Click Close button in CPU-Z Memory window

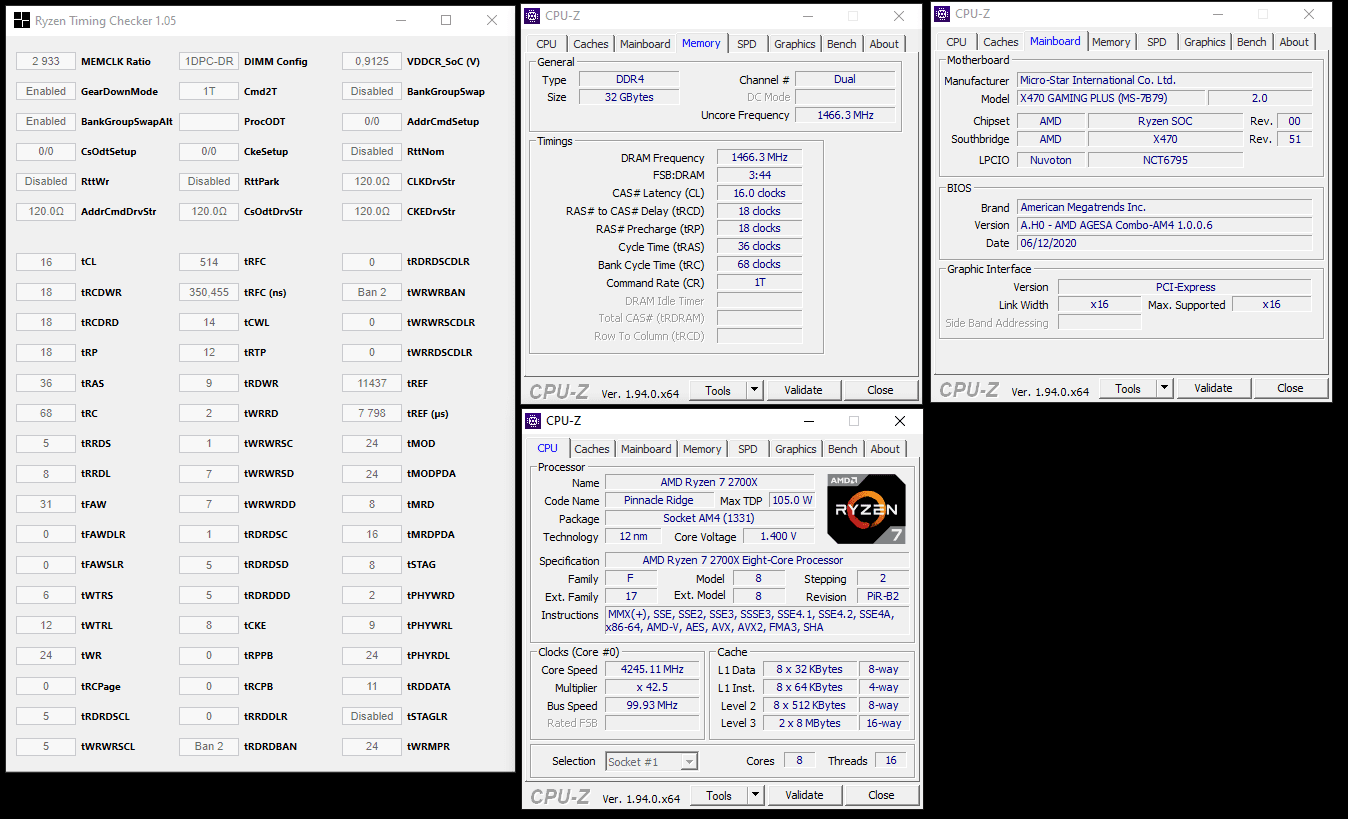881,390
